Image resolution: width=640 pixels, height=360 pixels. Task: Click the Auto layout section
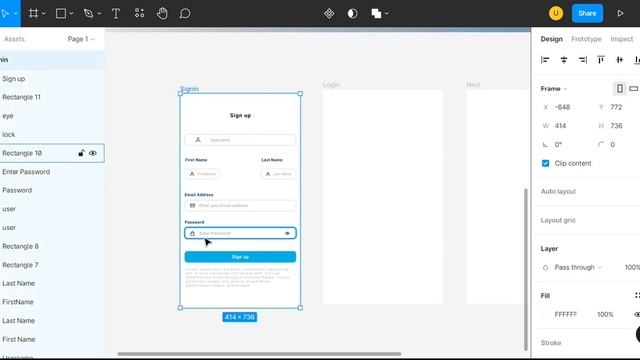coord(558,191)
